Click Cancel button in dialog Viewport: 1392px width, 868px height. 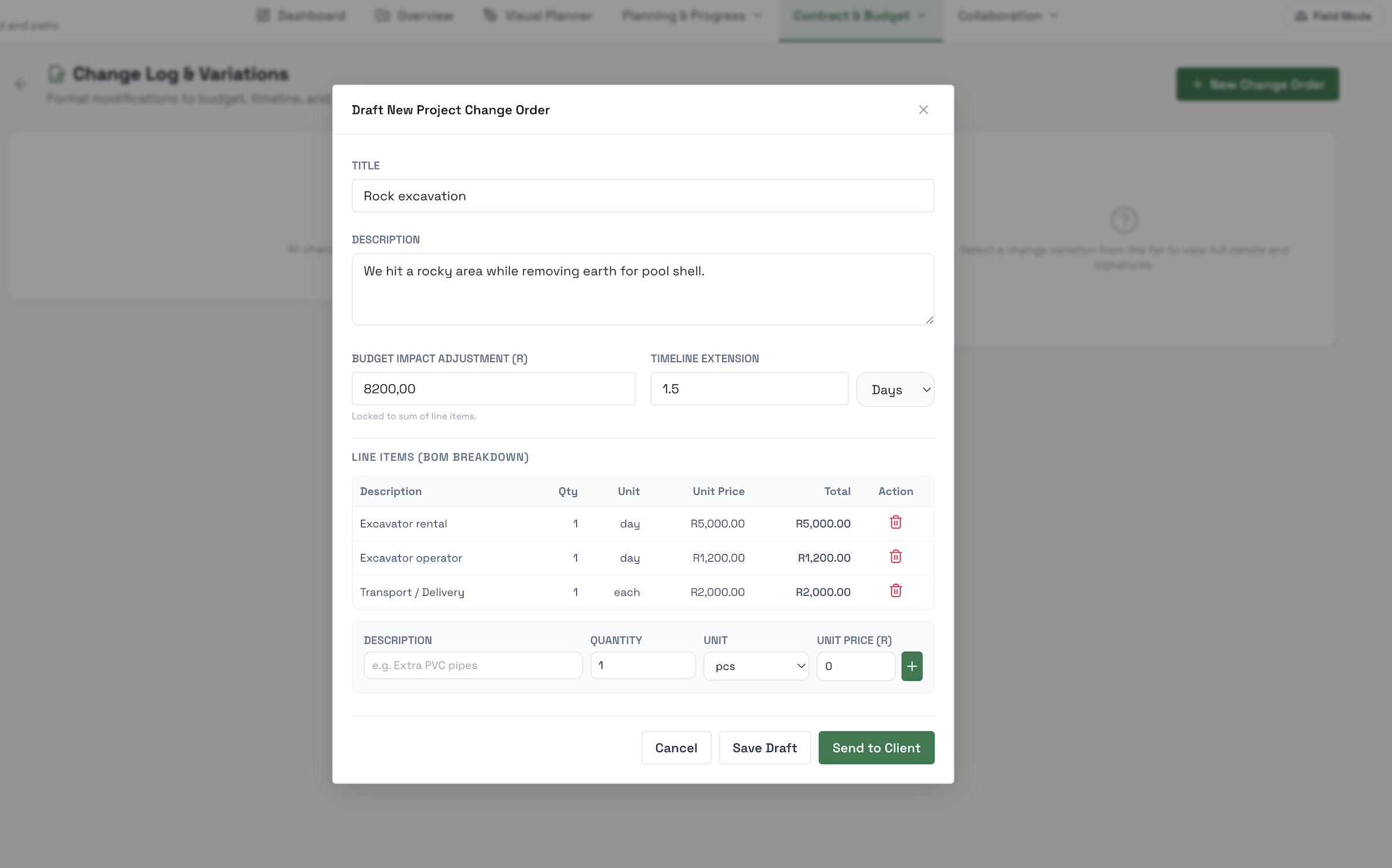(676, 748)
